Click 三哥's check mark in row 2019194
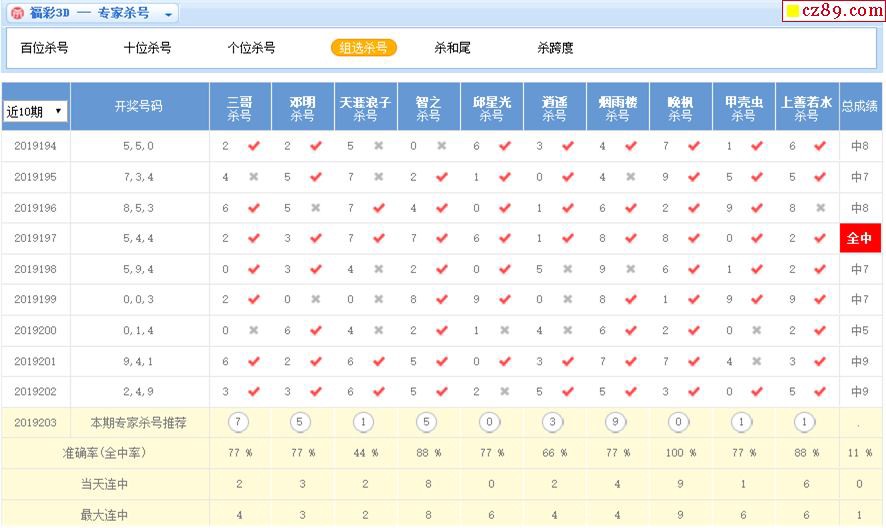The height and width of the screenshot is (528, 886). 253,146
